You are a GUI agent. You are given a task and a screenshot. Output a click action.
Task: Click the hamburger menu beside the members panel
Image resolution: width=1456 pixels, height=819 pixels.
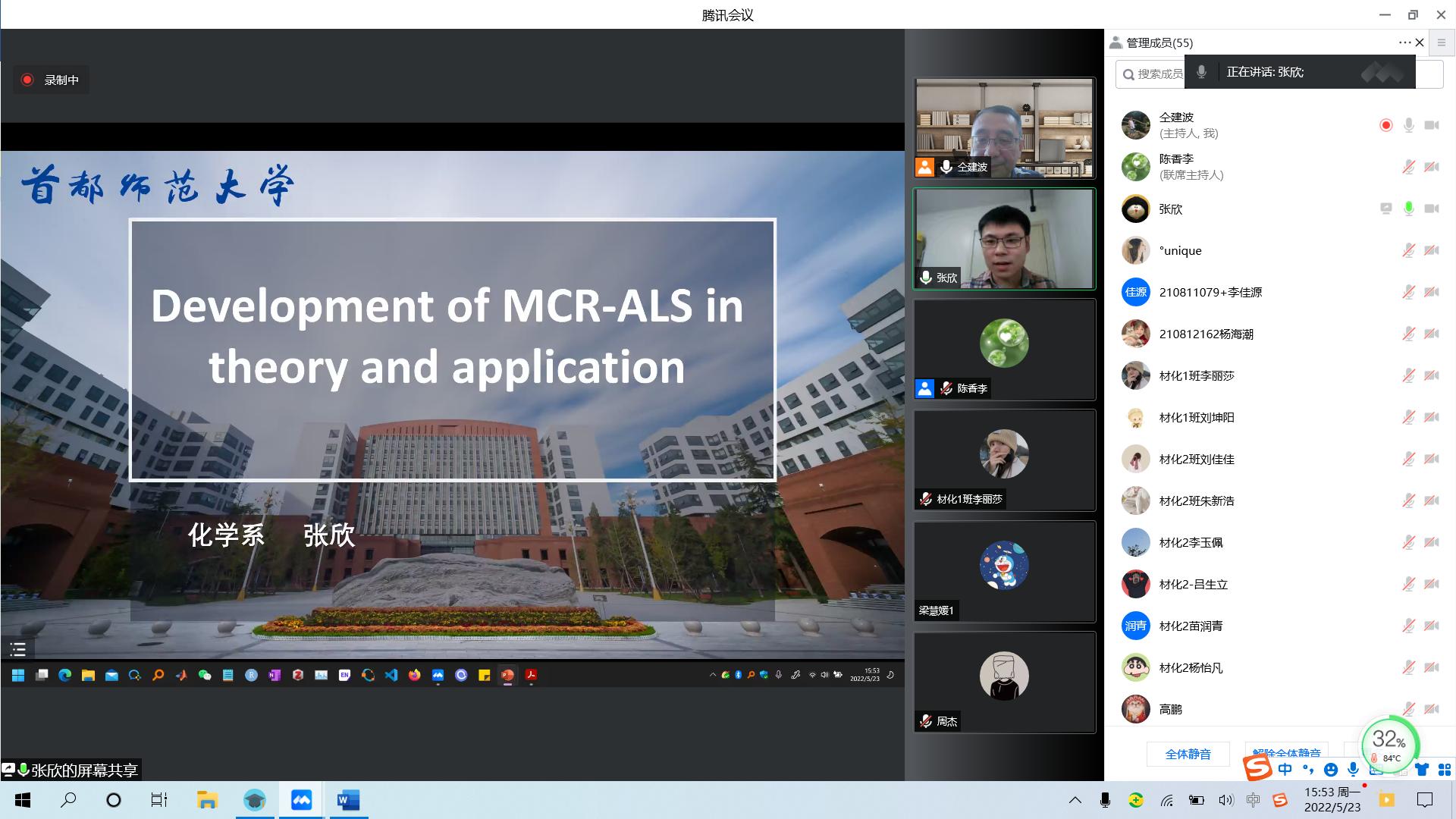coord(1442,42)
